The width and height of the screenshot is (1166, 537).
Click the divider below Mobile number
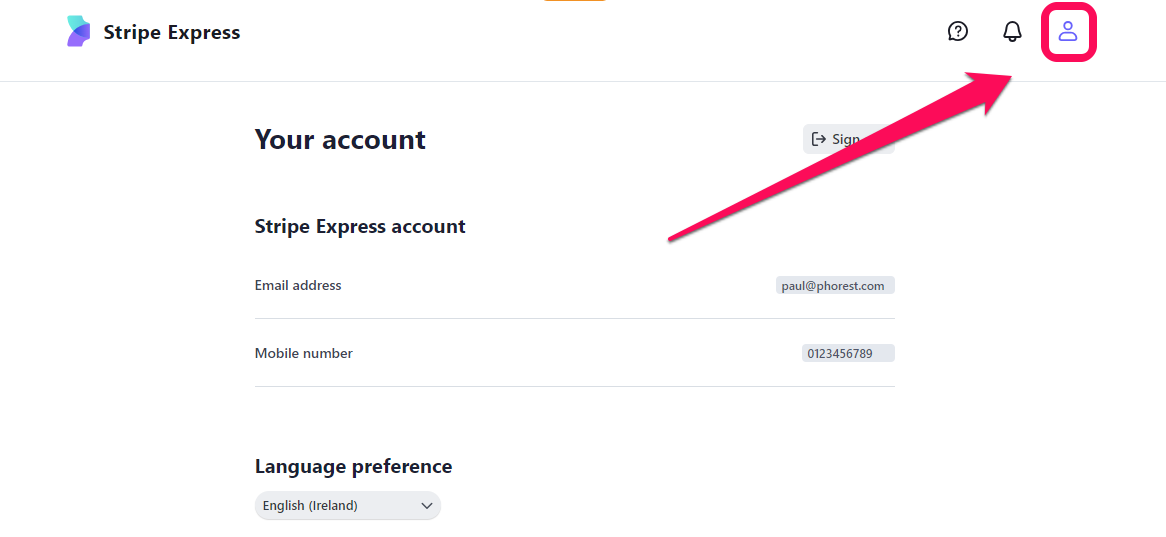(575, 387)
